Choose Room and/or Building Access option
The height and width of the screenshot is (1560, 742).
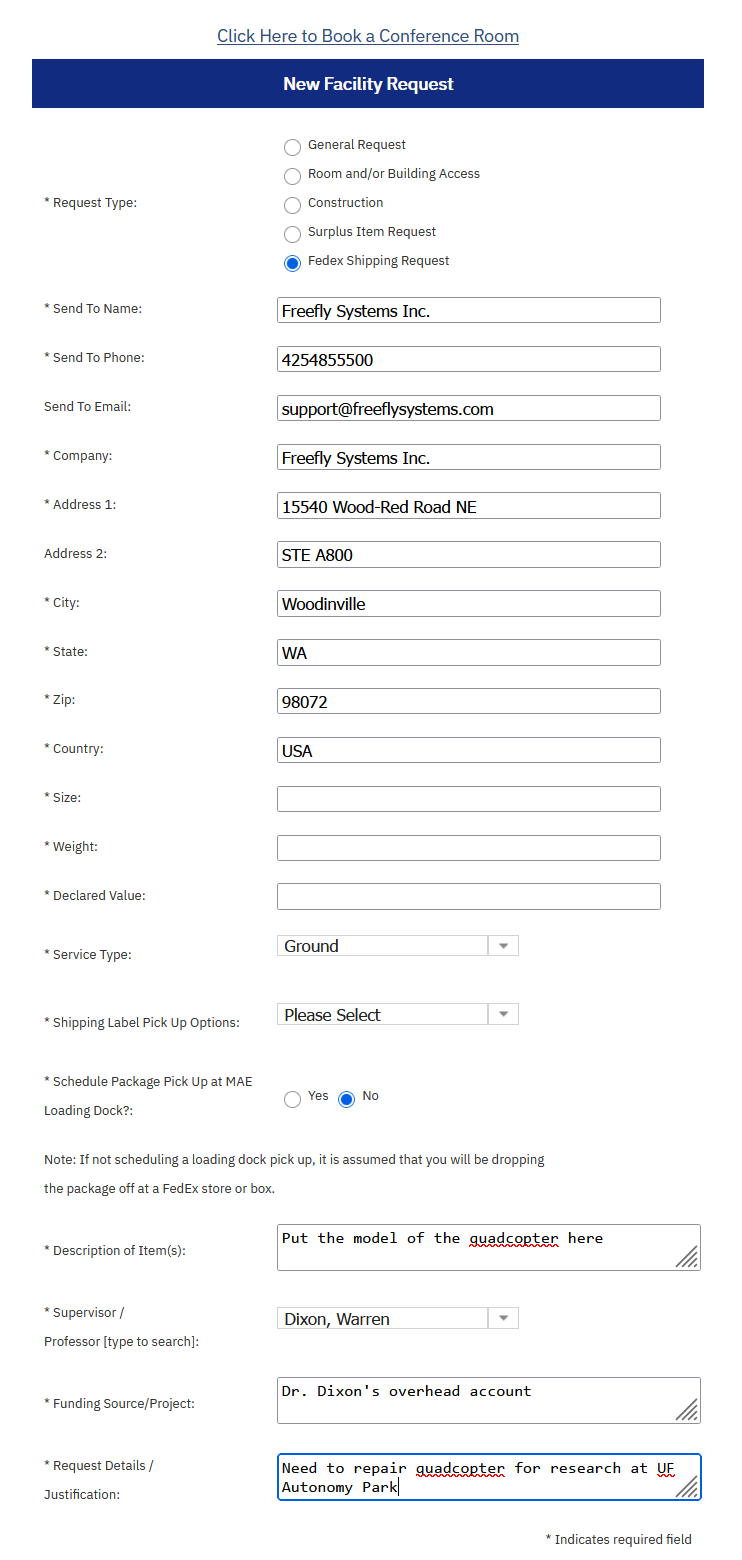coord(292,176)
